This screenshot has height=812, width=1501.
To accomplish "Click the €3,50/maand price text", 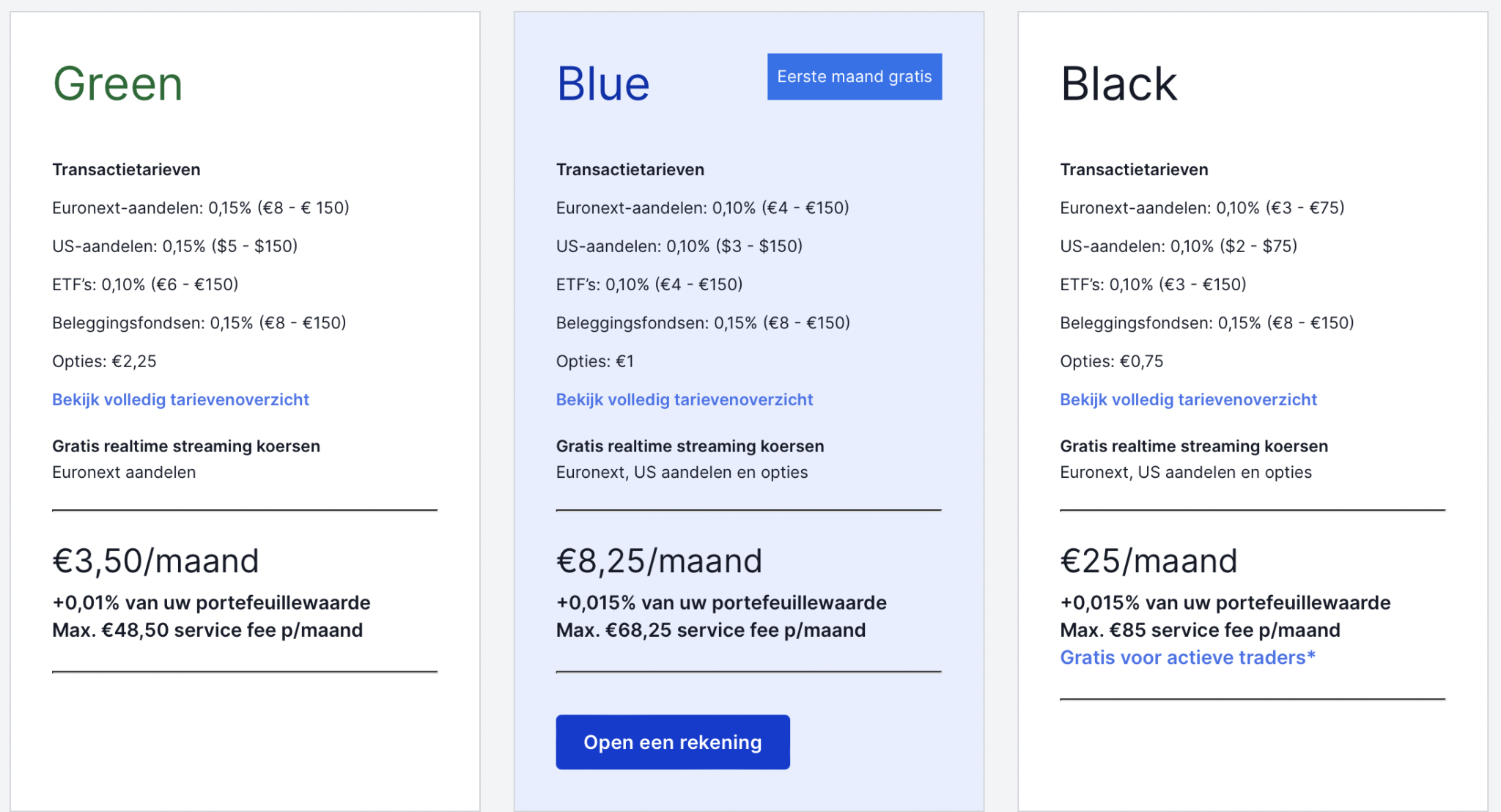I will pos(155,561).
